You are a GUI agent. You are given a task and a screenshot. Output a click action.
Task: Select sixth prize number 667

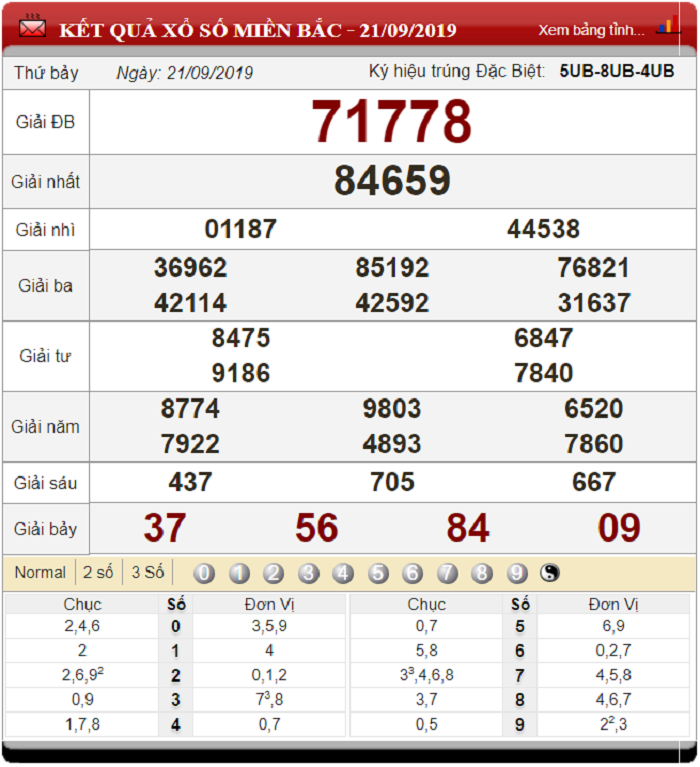pyautogui.click(x=594, y=482)
